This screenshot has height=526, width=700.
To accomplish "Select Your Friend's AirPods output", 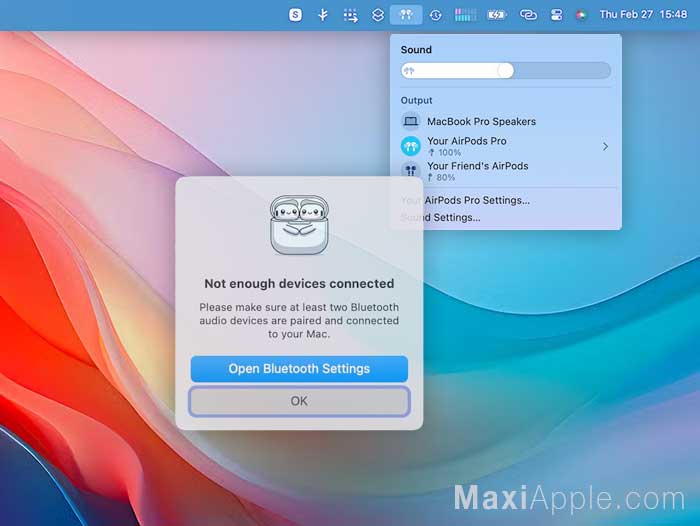I will 505,171.
